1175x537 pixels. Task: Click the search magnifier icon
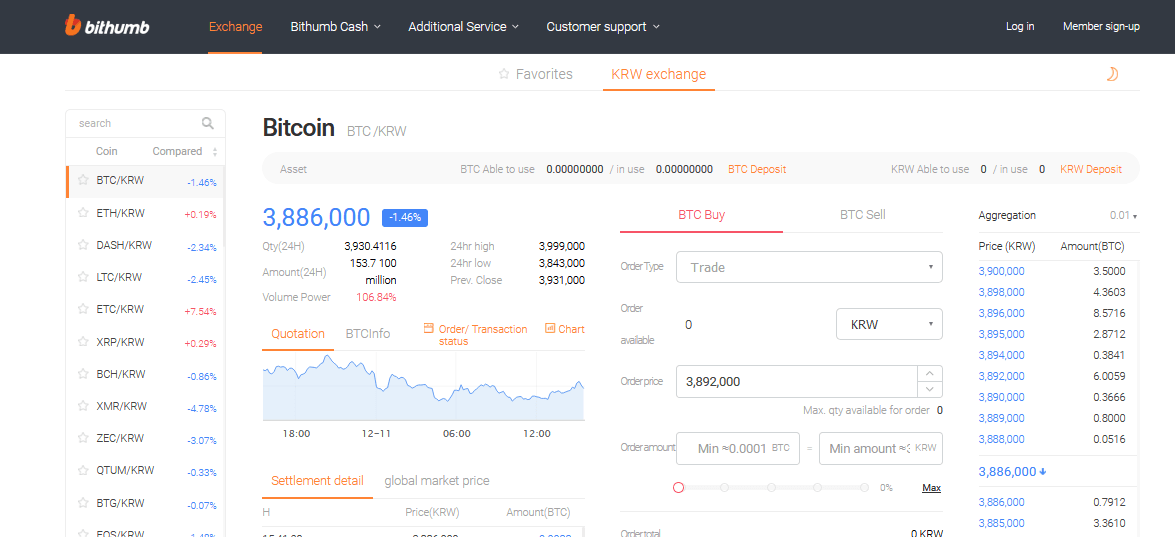(208, 123)
